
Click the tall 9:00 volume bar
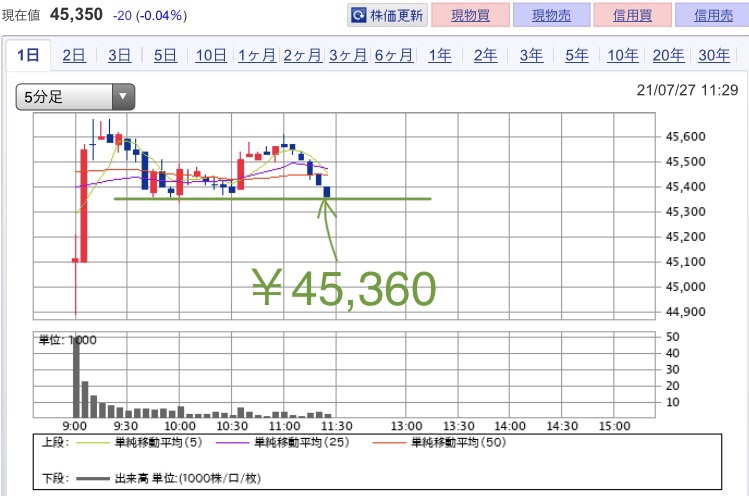point(76,377)
